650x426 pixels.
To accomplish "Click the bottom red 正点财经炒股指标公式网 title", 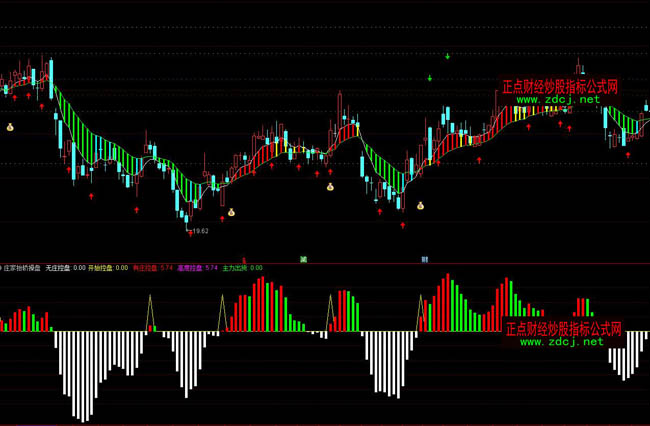I will tap(563, 328).
